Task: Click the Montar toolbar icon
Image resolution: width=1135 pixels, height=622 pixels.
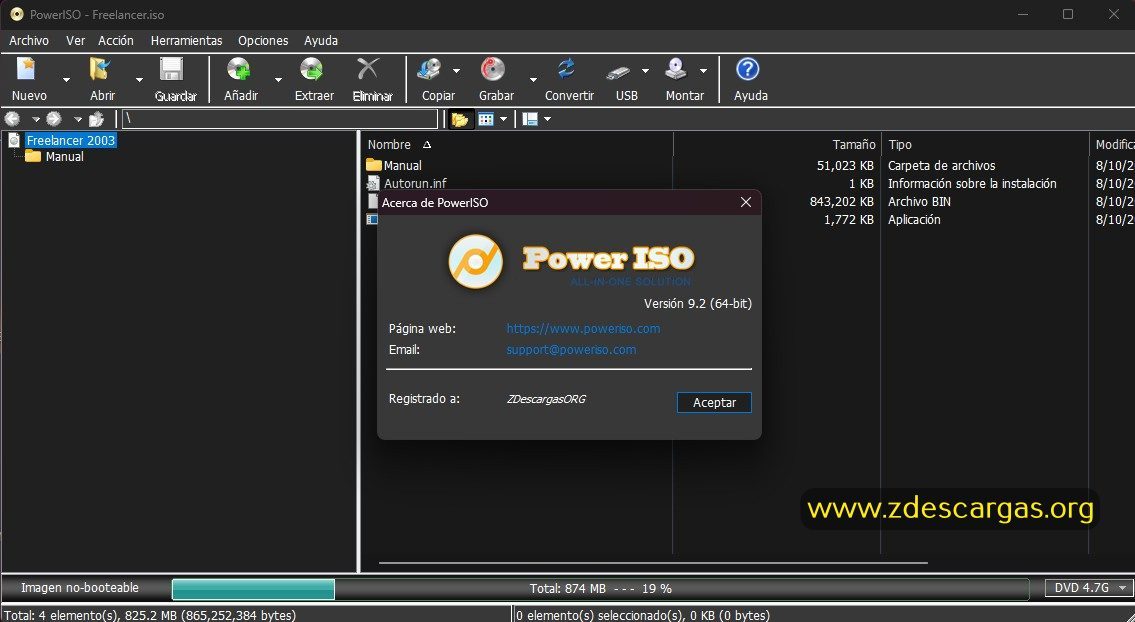Action: tap(676, 70)
